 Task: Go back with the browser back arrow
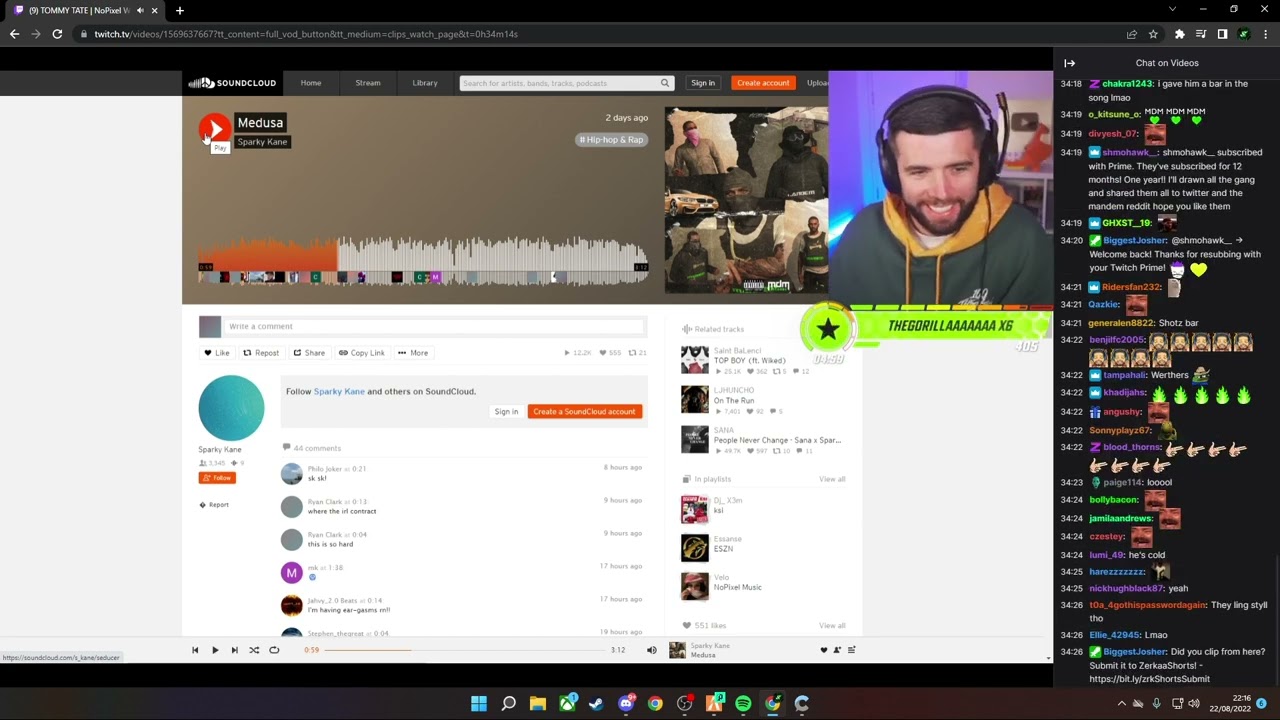tap(14, 34)
